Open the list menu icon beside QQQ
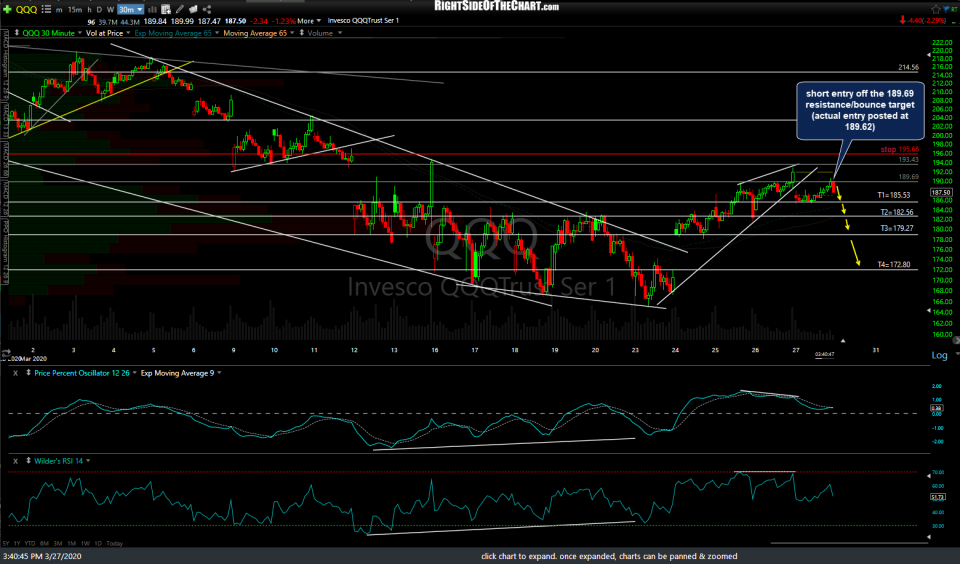 46,9
